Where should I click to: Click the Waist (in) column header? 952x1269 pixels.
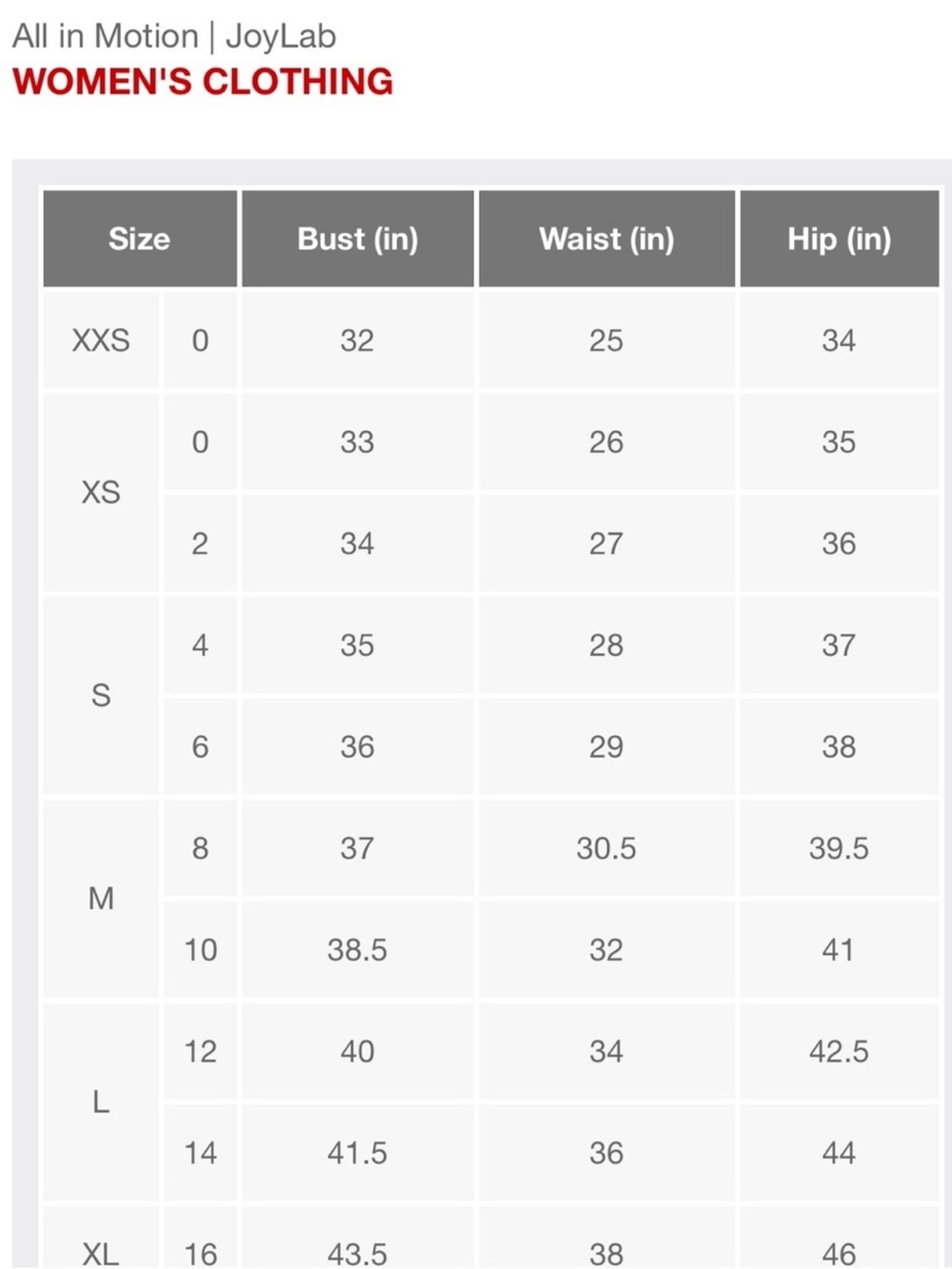click(606, 238)
